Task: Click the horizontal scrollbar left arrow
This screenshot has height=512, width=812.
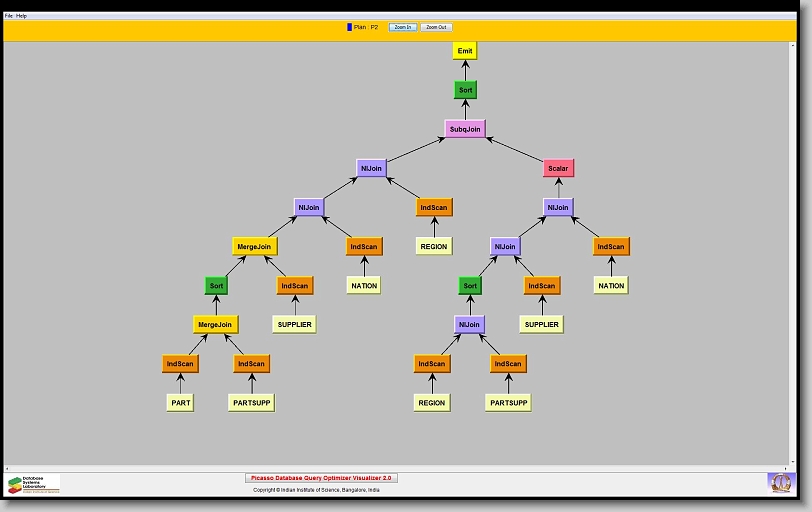Action: (7, 467)
